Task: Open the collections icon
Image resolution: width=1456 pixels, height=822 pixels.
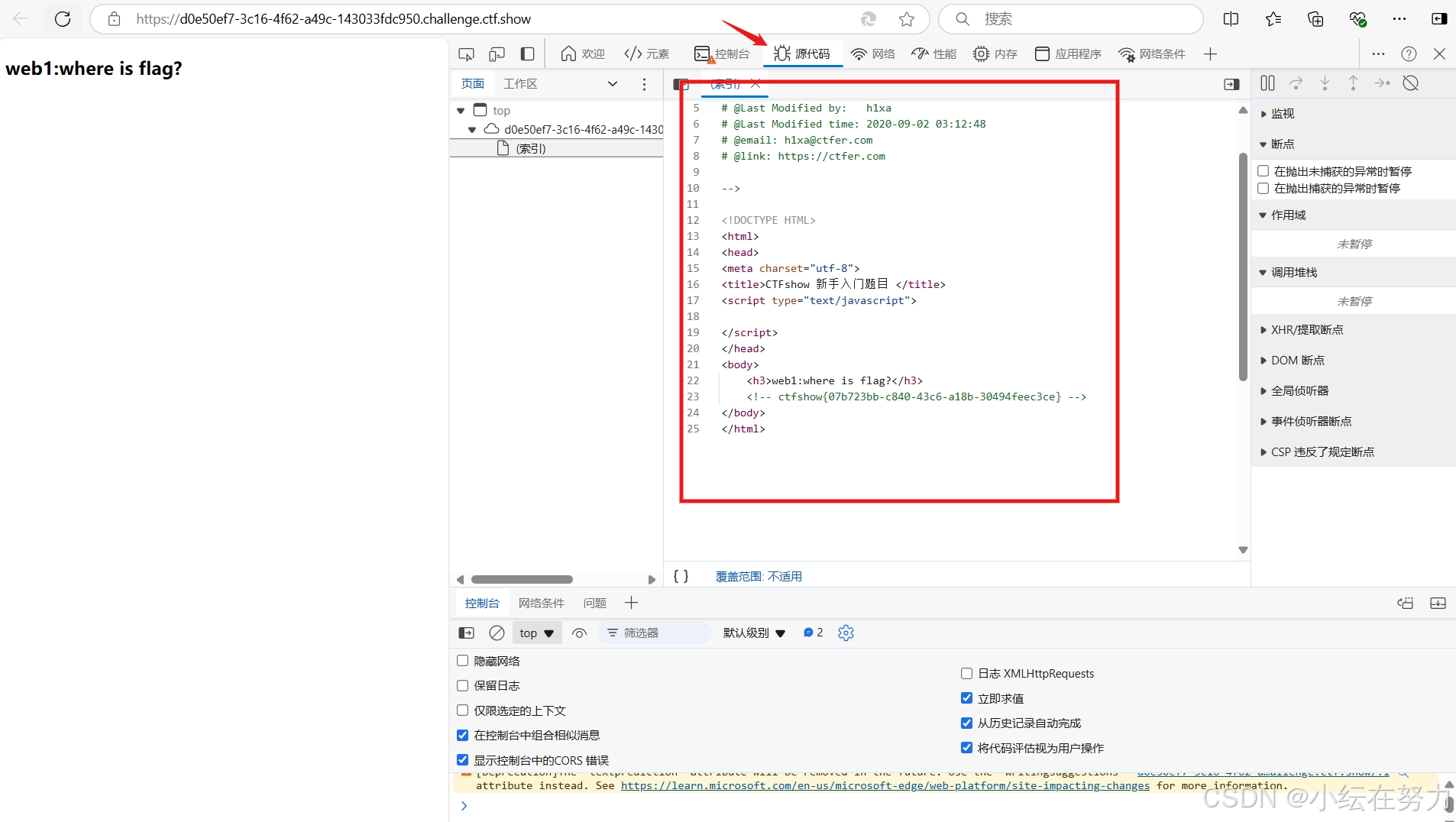Action: coord(1315,19)
